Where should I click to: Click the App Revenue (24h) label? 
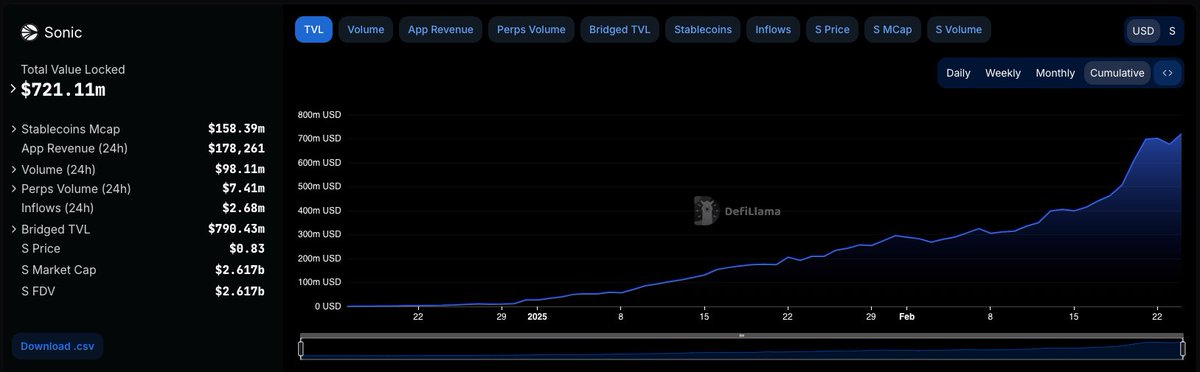[x=74, y=148]
